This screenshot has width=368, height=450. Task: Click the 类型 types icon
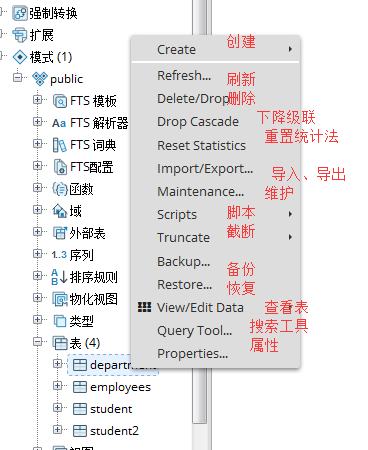click(60, 321)
